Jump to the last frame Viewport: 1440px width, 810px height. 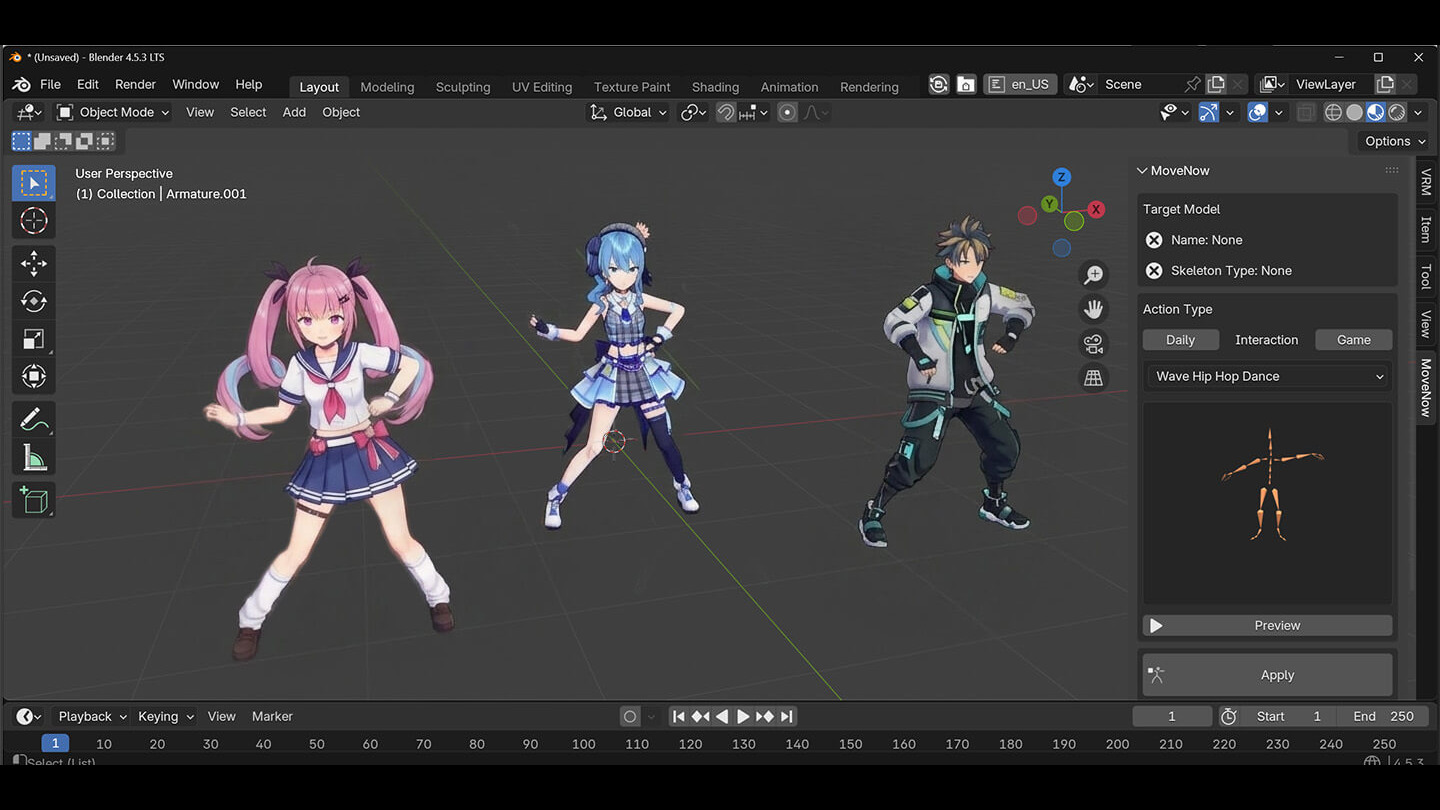(x=787, y=716)
